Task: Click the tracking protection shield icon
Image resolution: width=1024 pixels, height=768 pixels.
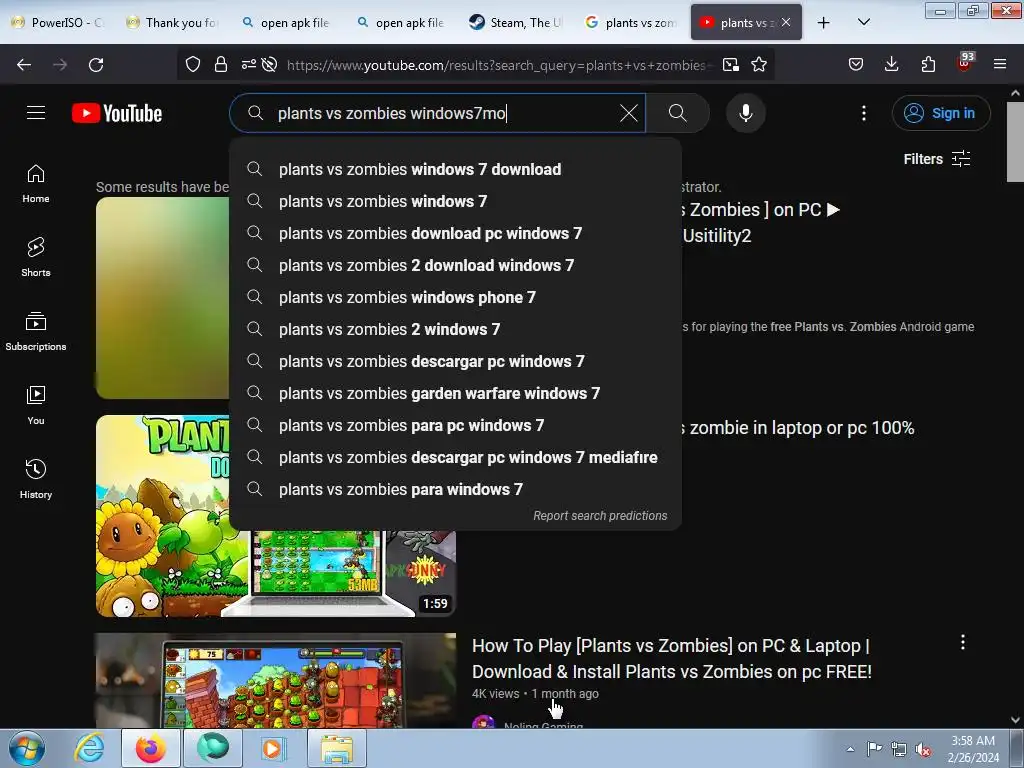Action: [x=193, y=64]
